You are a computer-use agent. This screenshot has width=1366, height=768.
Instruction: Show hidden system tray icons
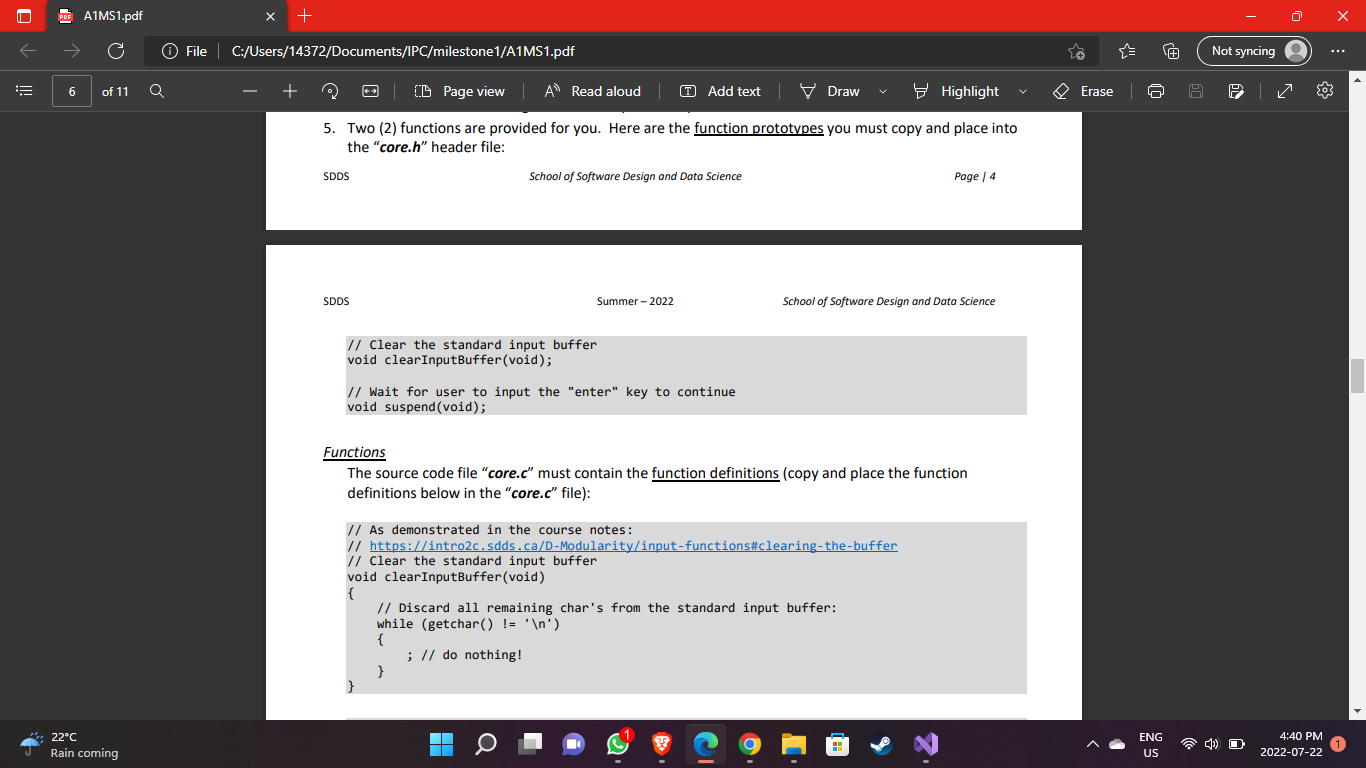[1094, 744]
